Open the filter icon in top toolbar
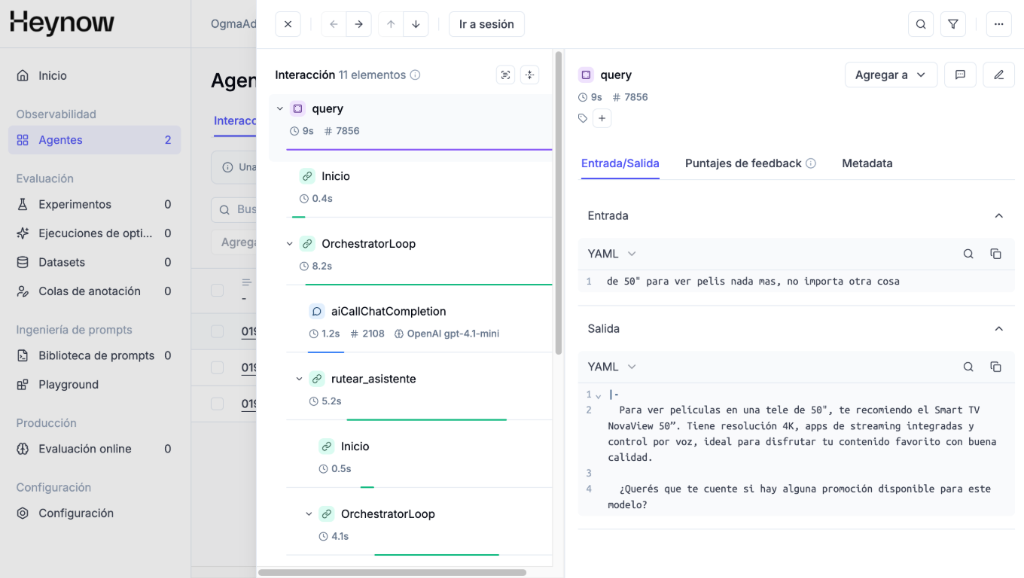Screen dimensions: 1024x578 953,24
